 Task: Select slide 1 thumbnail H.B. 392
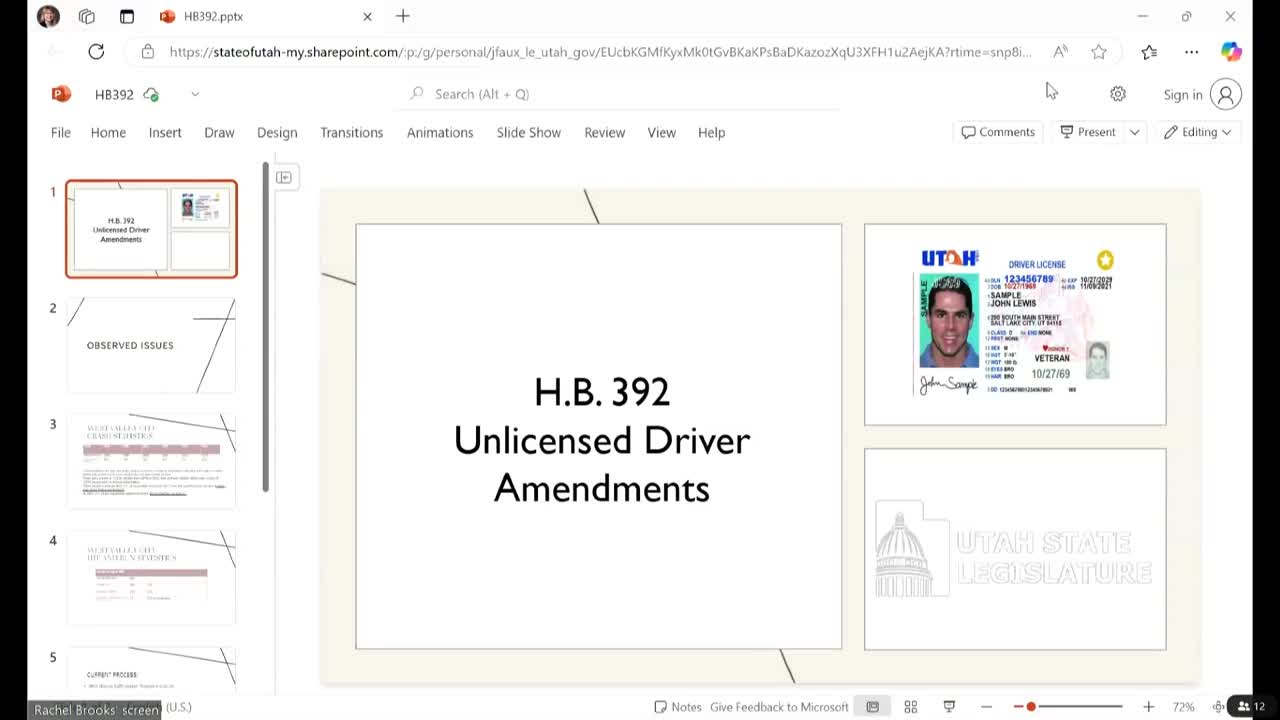click(x=151, y=229)
